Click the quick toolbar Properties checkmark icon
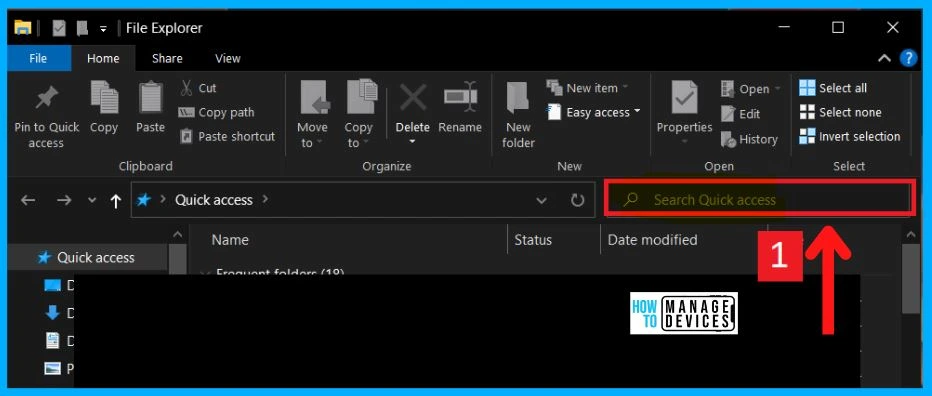Viewport: 932px width, 396px height. click(x=59, y=28)
